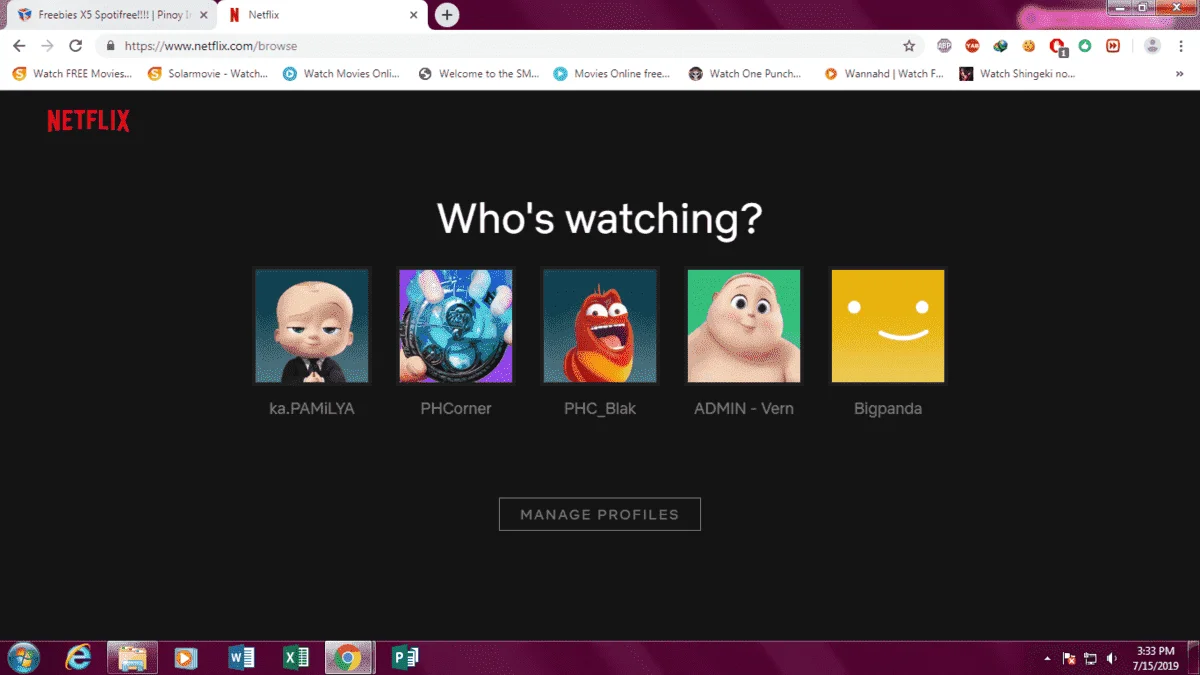Open the Watch Shingeki no bookmark
Viewport: 1200px width, 675px height.
point(1018,74)
